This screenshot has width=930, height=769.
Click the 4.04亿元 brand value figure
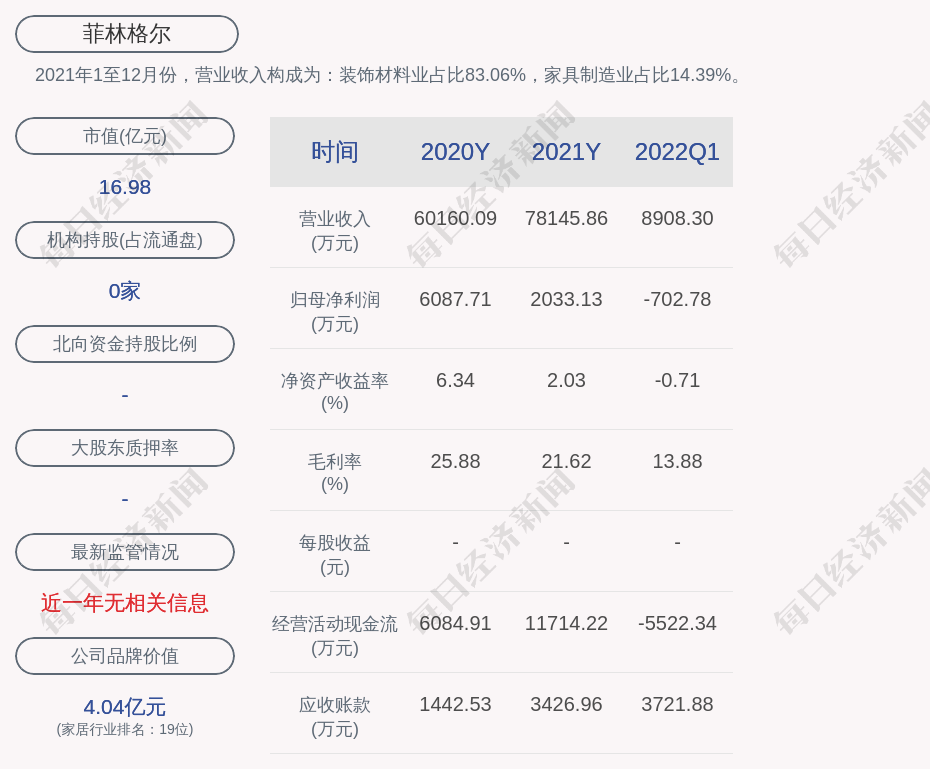pos(125,707)
